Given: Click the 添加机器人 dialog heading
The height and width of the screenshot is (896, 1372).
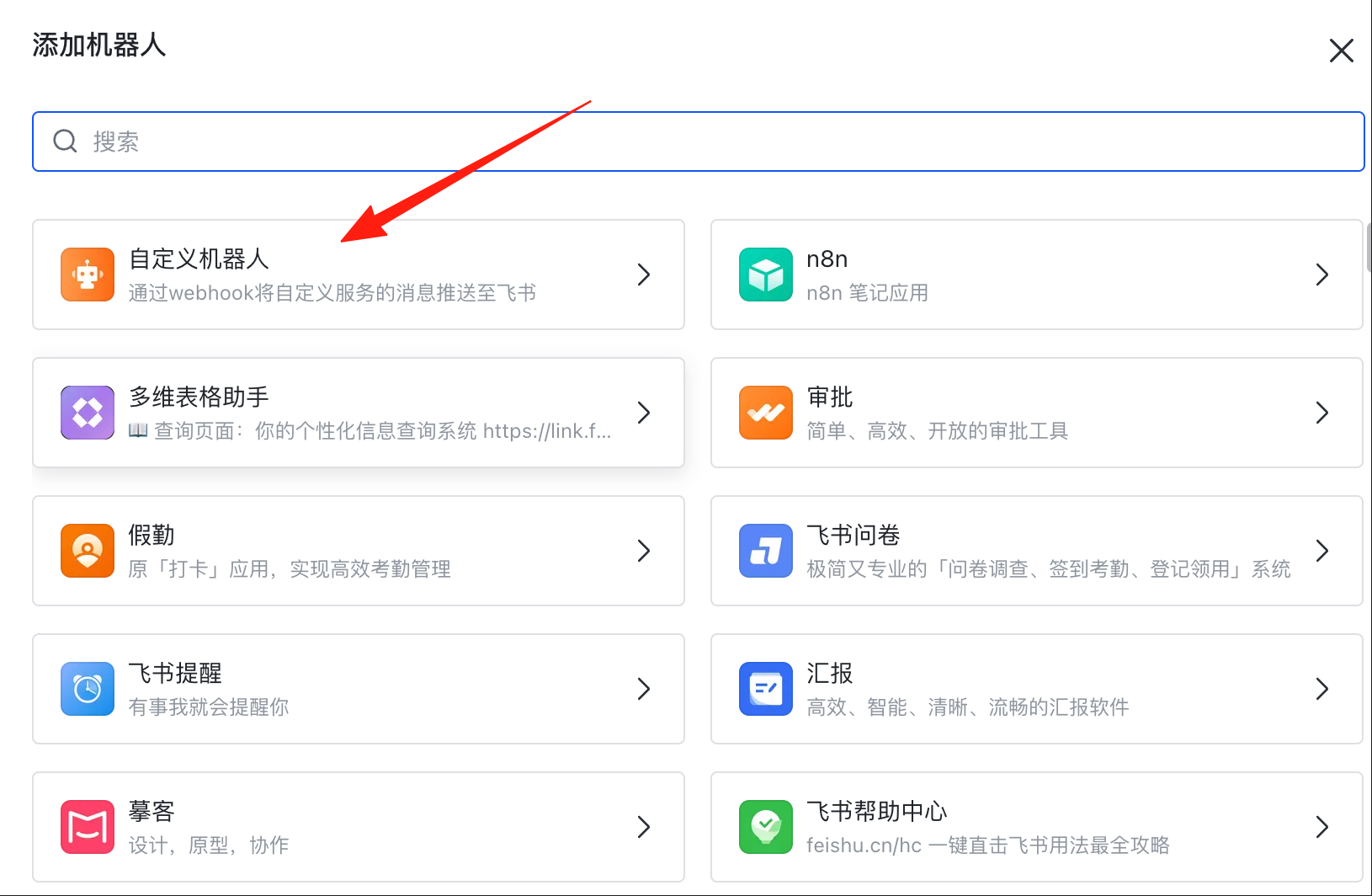Looking at the screenshot, I should coord(99,45).
